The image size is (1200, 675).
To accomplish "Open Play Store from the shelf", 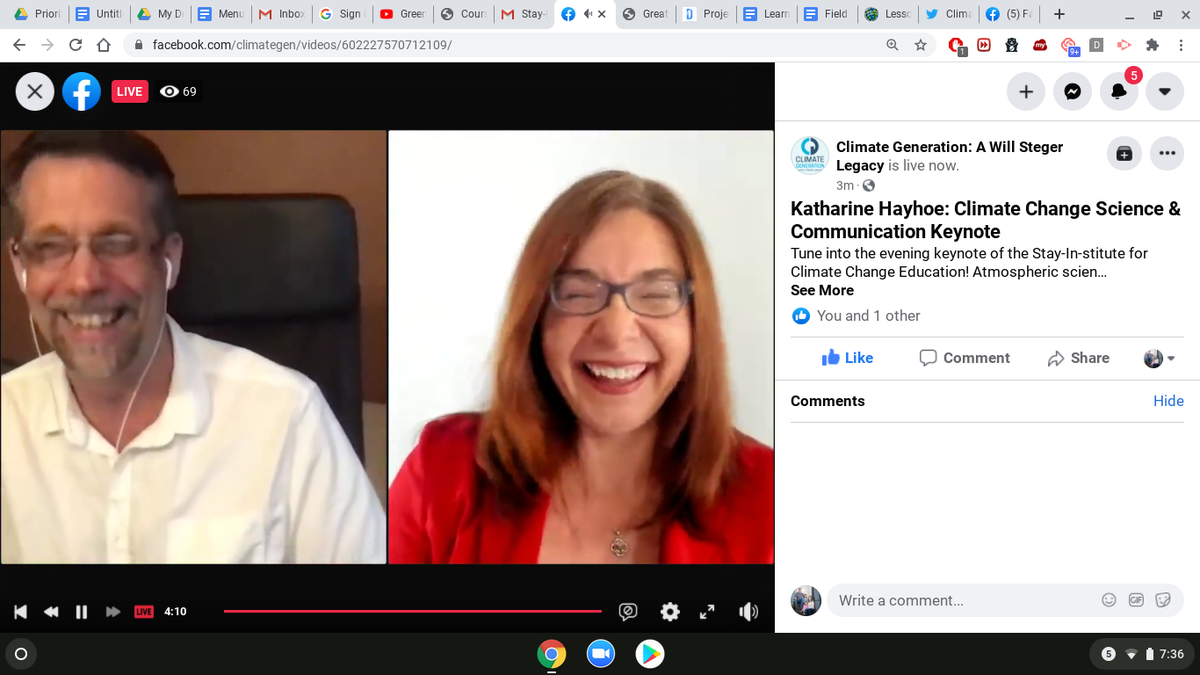I will point(650,654).
